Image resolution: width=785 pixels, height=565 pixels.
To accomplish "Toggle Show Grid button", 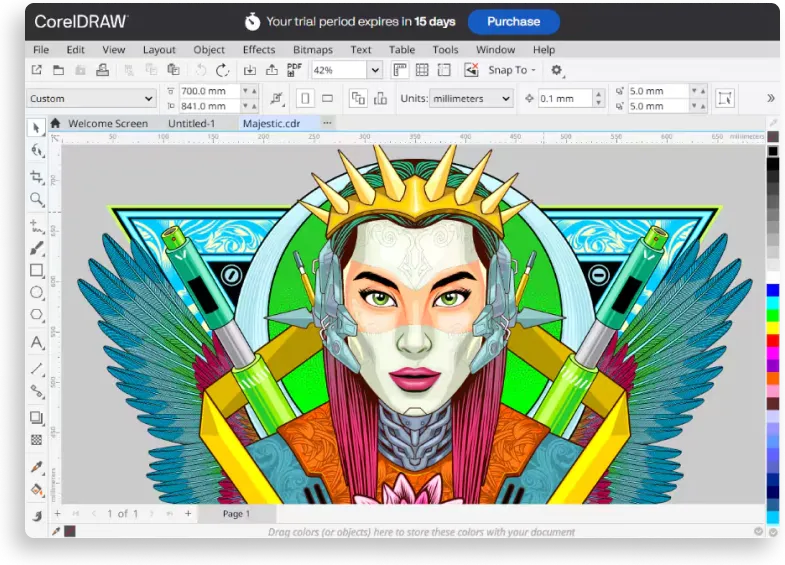I will [422, 70].
